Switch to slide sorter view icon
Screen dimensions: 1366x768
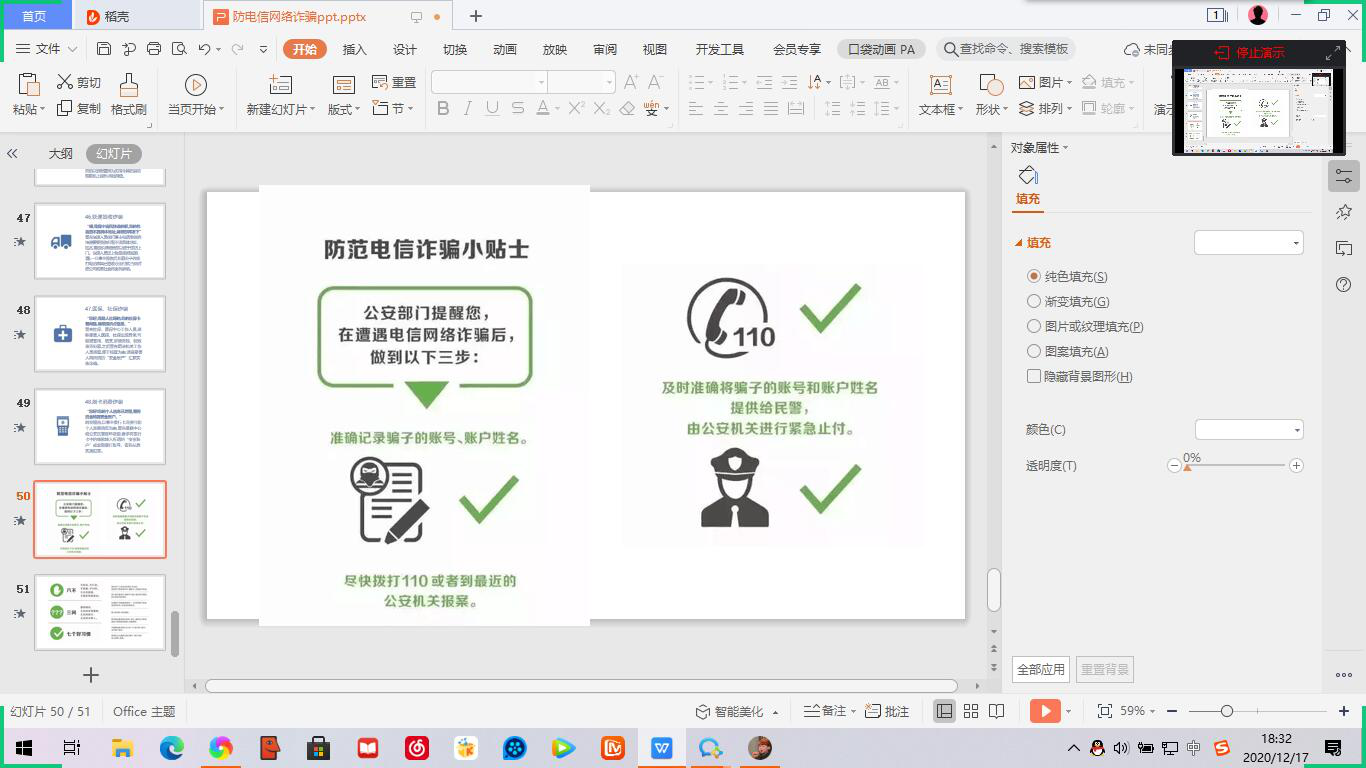click(x=970, y=711)
